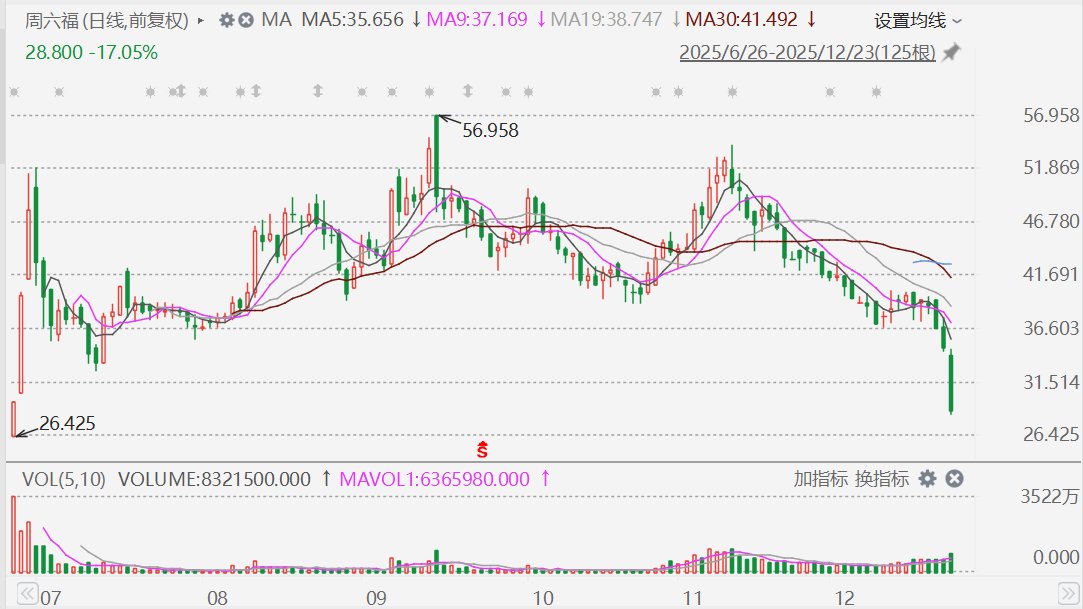
Task: Click 41.691 on the price axis
Action: (1051, 274)
